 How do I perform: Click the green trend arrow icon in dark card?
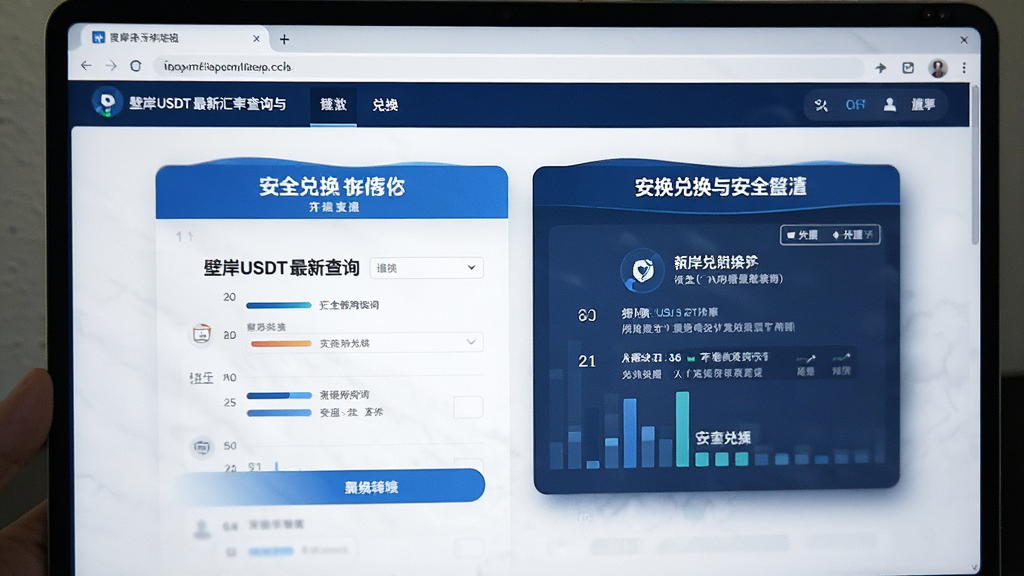coord(841,358)
